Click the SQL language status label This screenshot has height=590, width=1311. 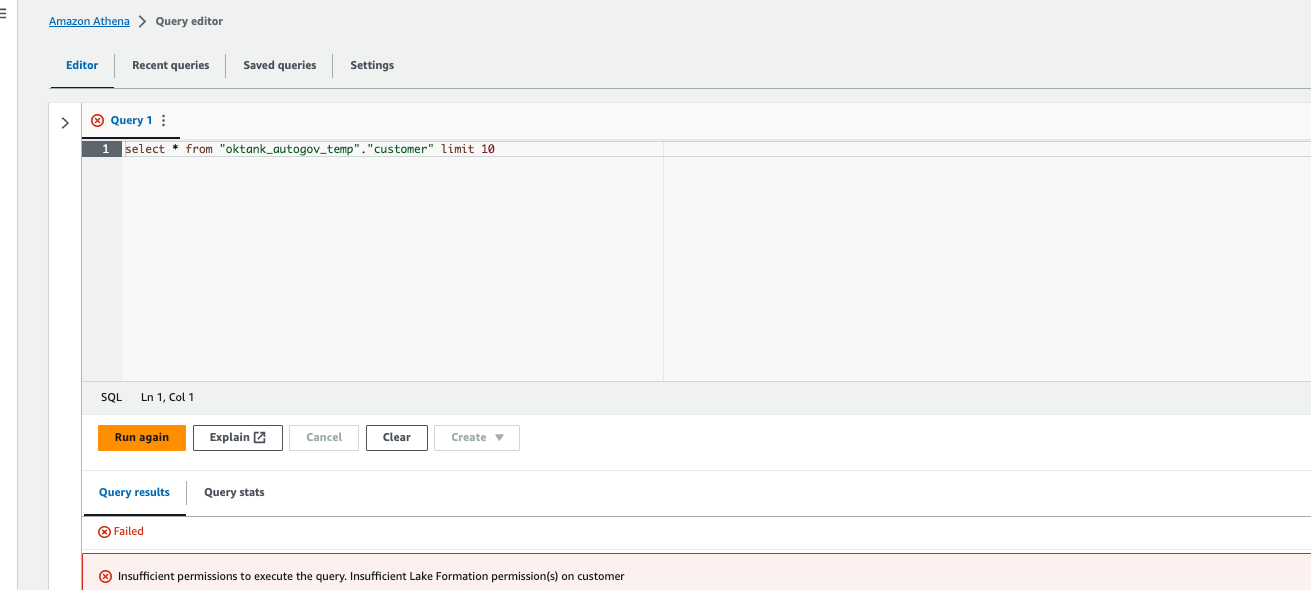111,397
